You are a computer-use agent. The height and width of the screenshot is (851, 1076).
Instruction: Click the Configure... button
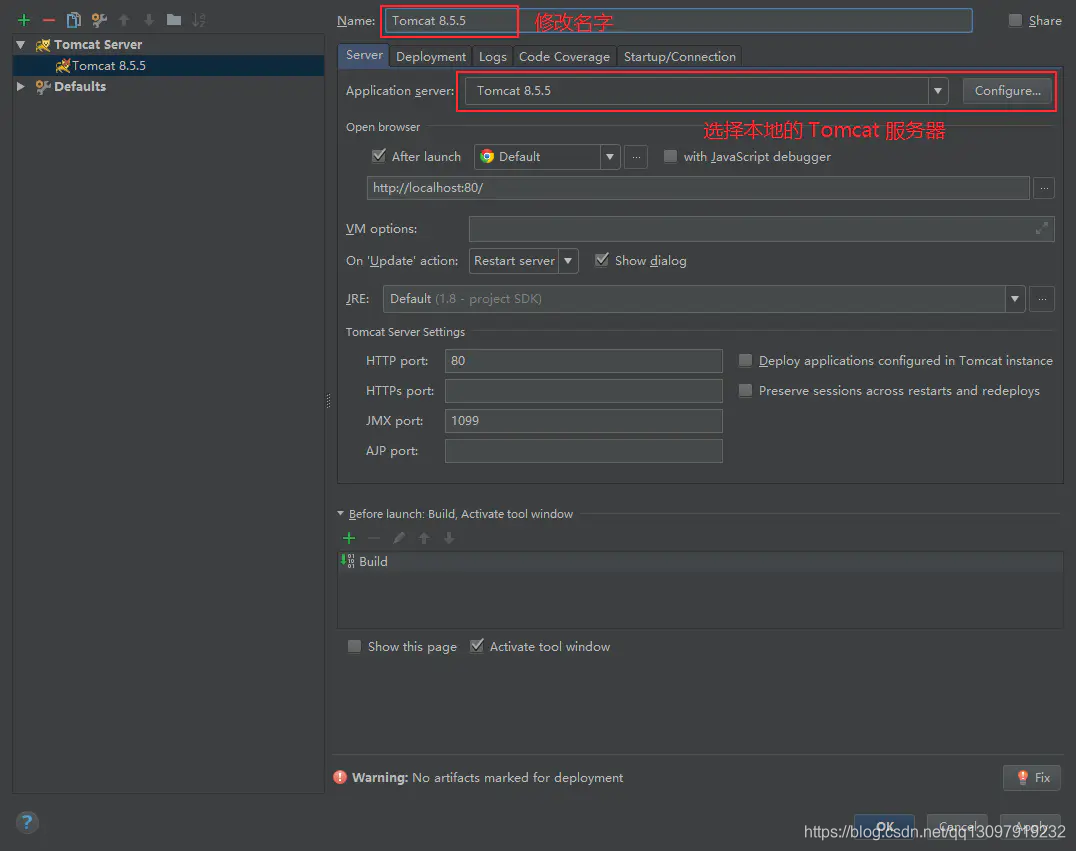click(x=1007, y=91)
